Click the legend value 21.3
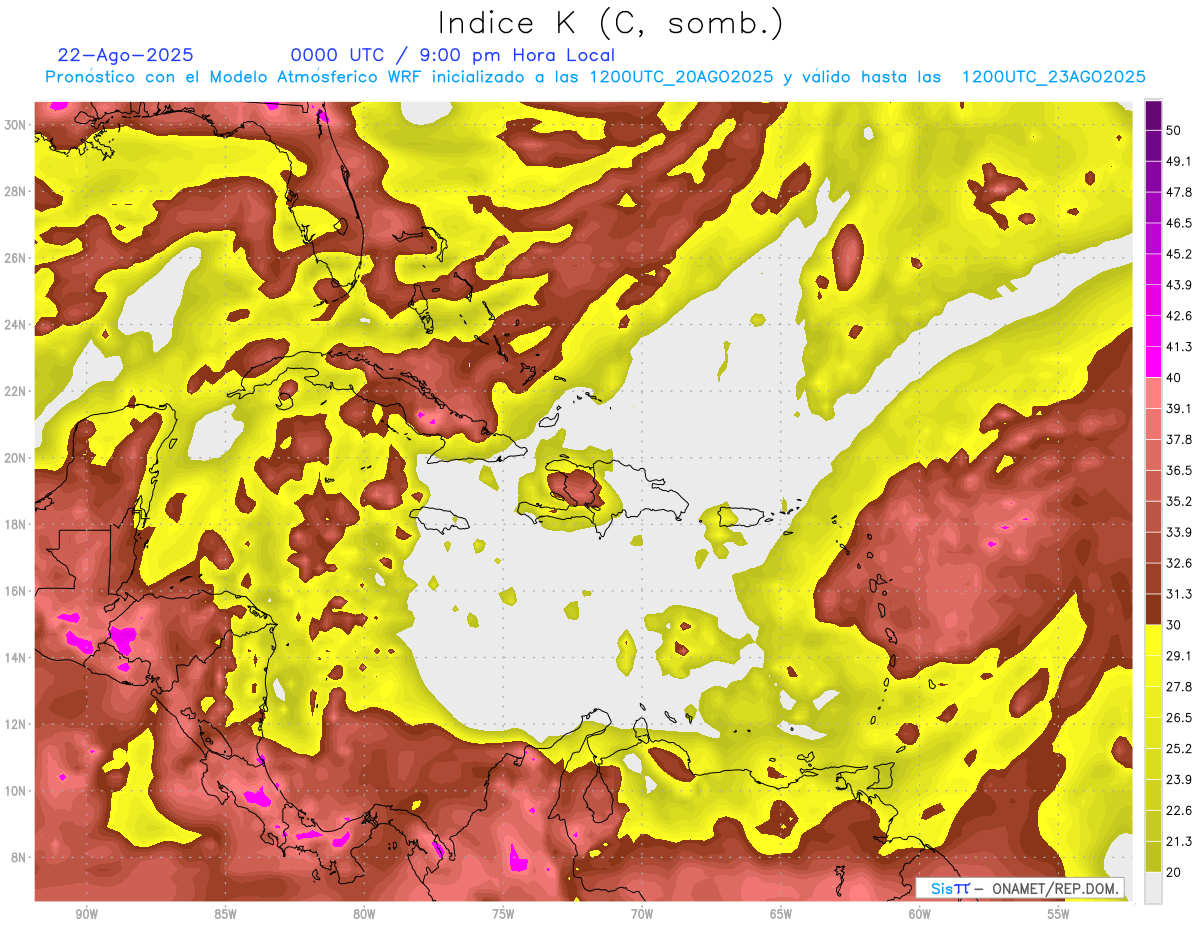The image size is (1200, 927). click(x=1178, y=841)
